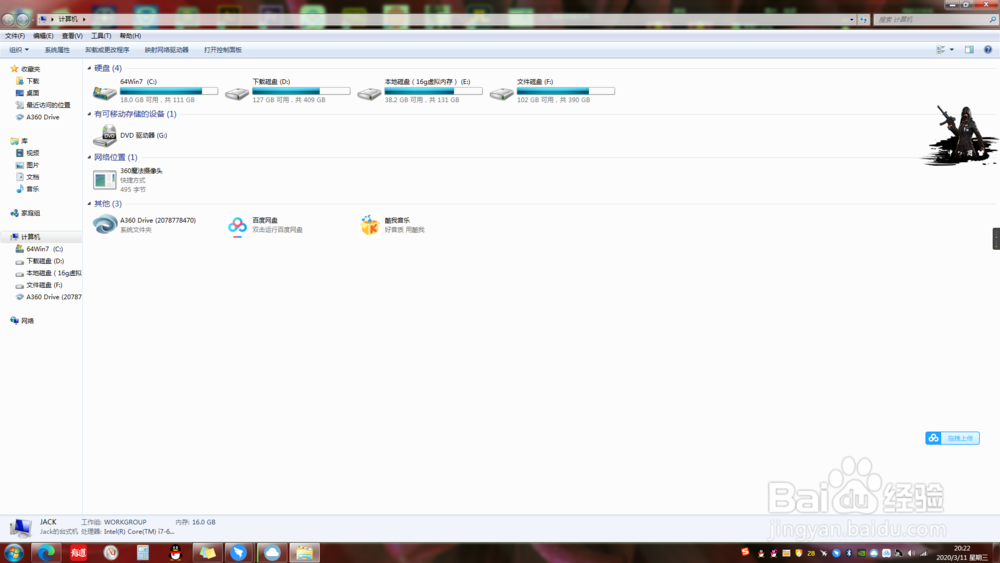Open the cloud app taskbar icon
This screenshot has width=1000, height=563.
pos(272,552)
